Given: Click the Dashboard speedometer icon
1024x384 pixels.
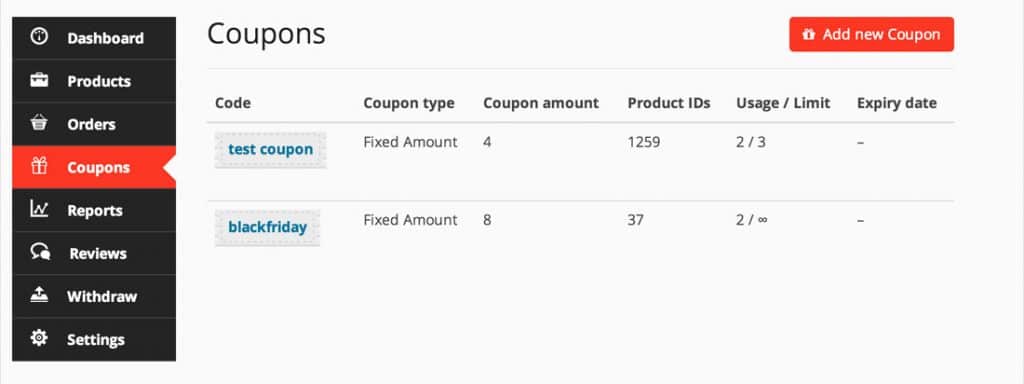Looking at the screenshot, I should coord(39,37).
